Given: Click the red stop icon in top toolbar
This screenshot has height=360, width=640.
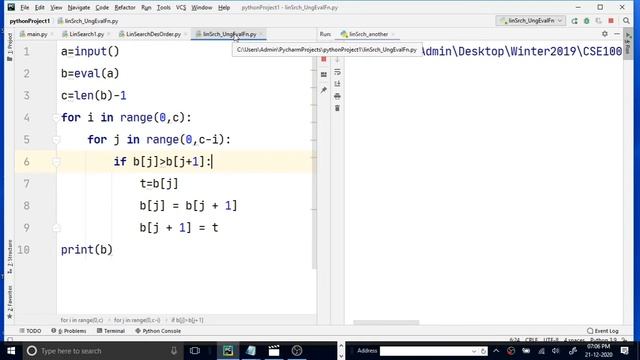Looking at the screenshot, I should click(611, 21).
